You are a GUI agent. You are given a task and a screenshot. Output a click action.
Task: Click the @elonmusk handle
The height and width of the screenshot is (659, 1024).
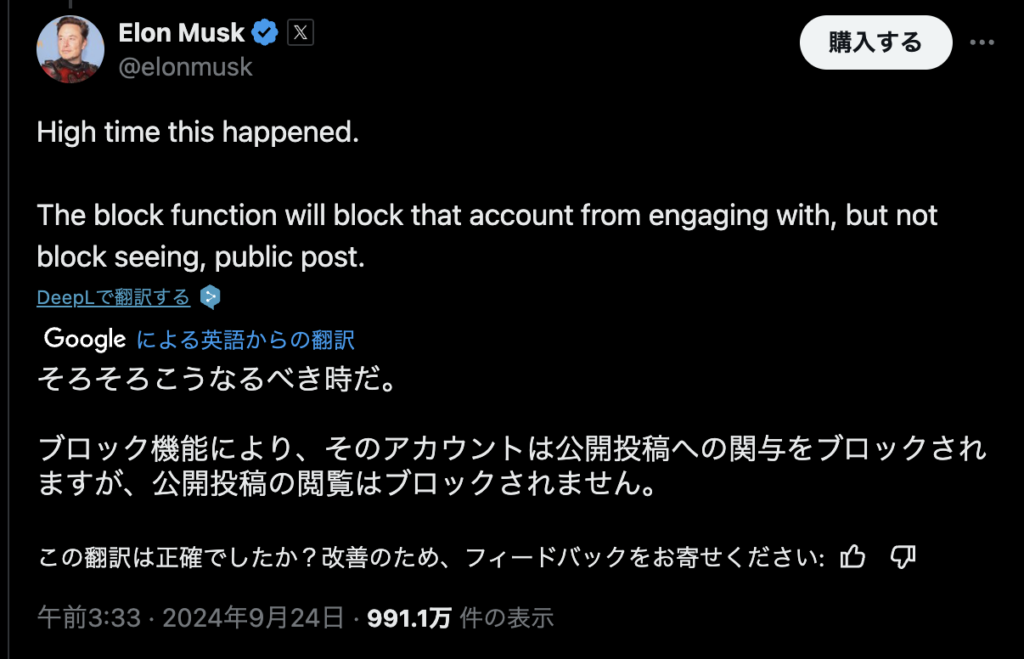tap(185, 67)
